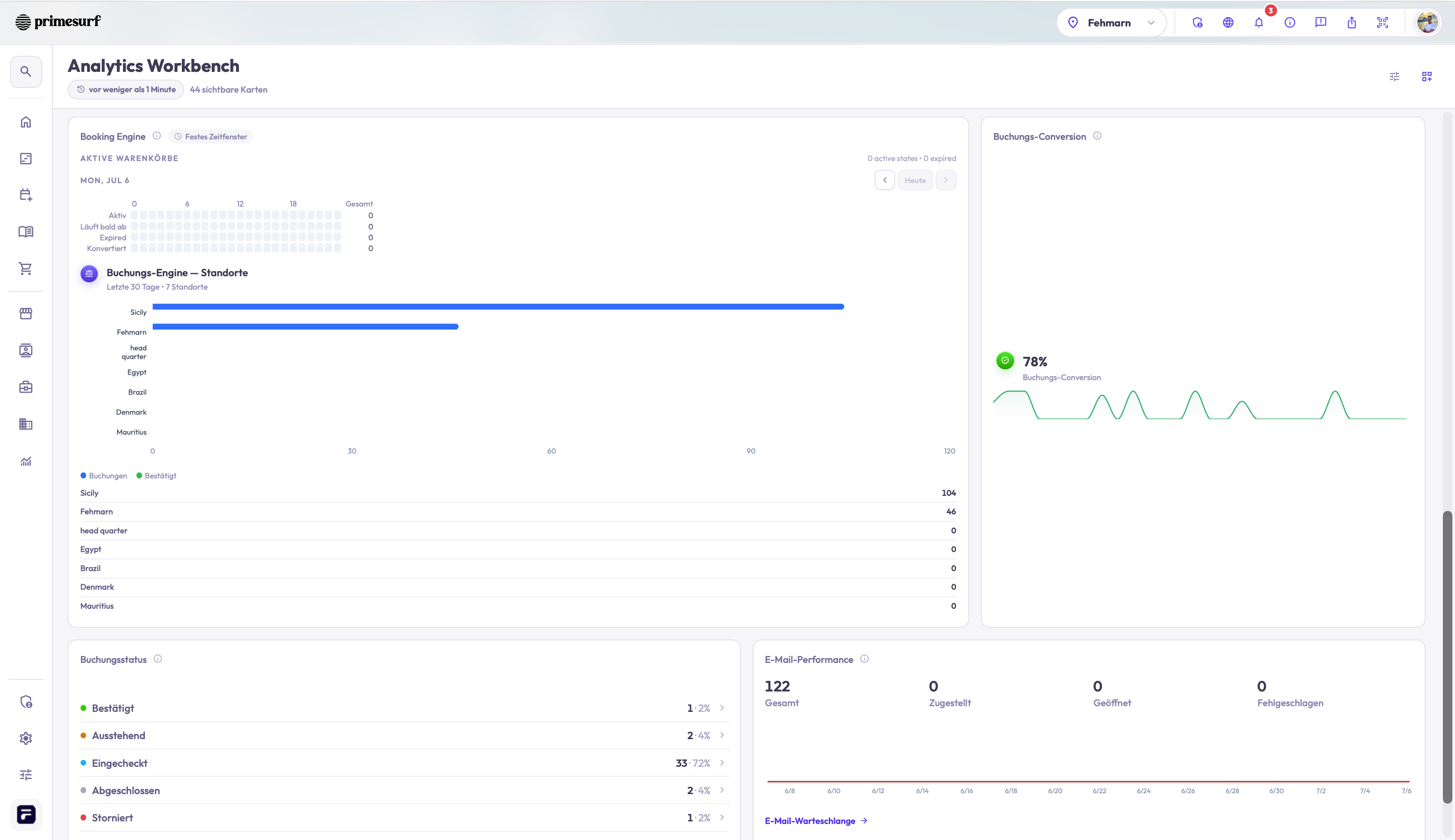Screen dimensions: 1455x840
Task: Go to next day with right chevron
Action: point(946,180)
